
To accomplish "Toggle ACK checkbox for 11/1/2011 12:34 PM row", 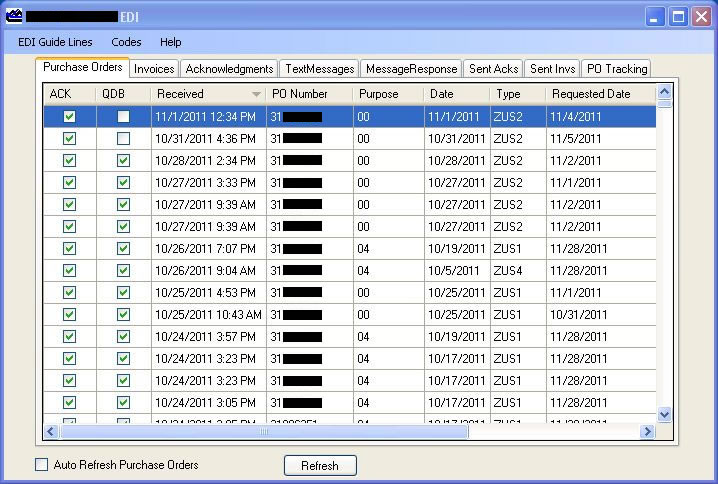I will coord(70,116).
